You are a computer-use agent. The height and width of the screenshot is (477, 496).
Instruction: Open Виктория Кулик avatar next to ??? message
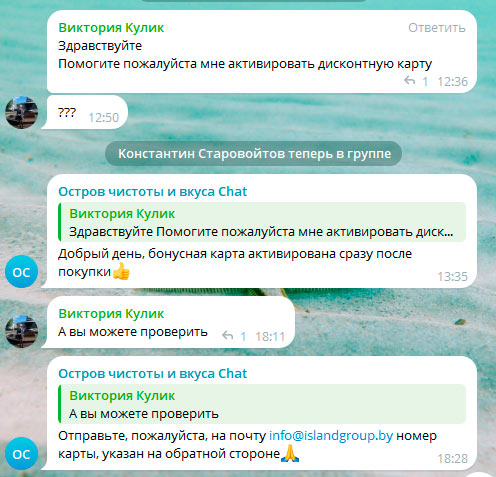(x=21, y=113)
